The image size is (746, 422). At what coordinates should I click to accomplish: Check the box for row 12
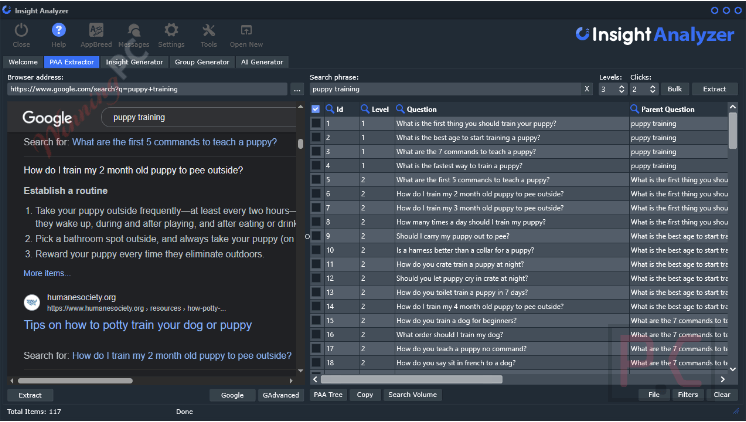click(316, 278)
